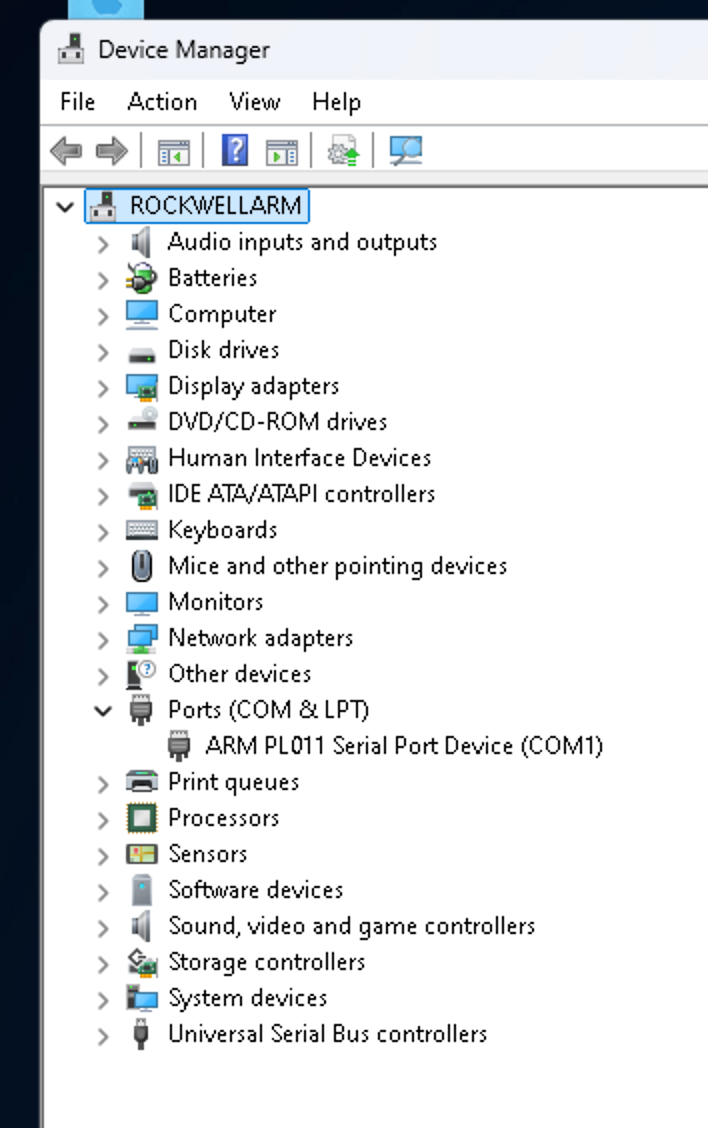The width and height of the screenshot is (708, 1128).
Task: Click the Update driver software toolbar icon
Action: pos(342,150)
